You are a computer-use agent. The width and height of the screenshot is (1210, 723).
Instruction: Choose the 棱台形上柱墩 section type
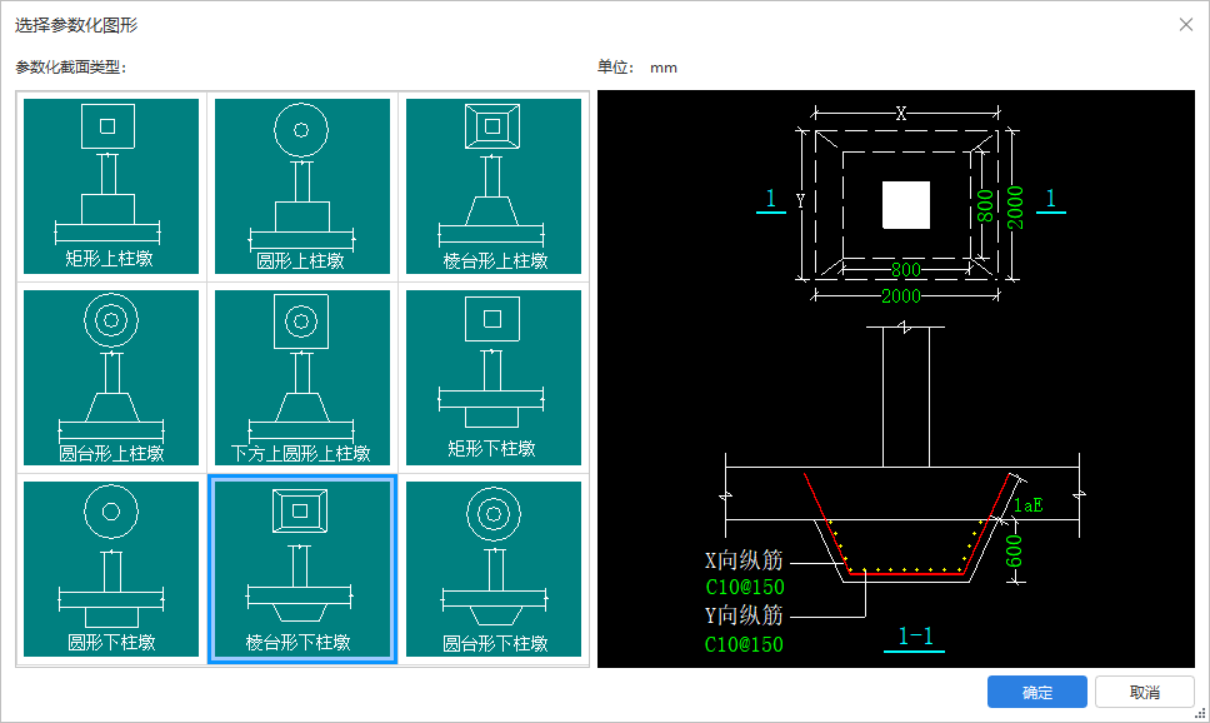click(493, 186)
